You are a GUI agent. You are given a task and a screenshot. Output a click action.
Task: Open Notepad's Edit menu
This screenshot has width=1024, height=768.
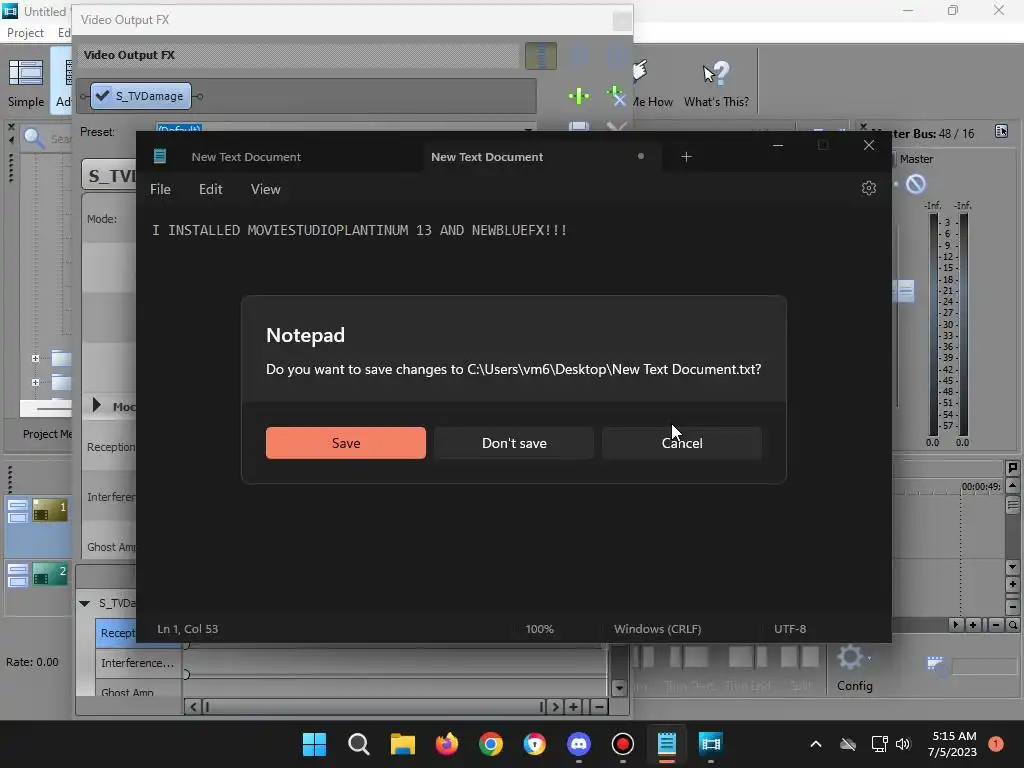(x=210, y=189)
